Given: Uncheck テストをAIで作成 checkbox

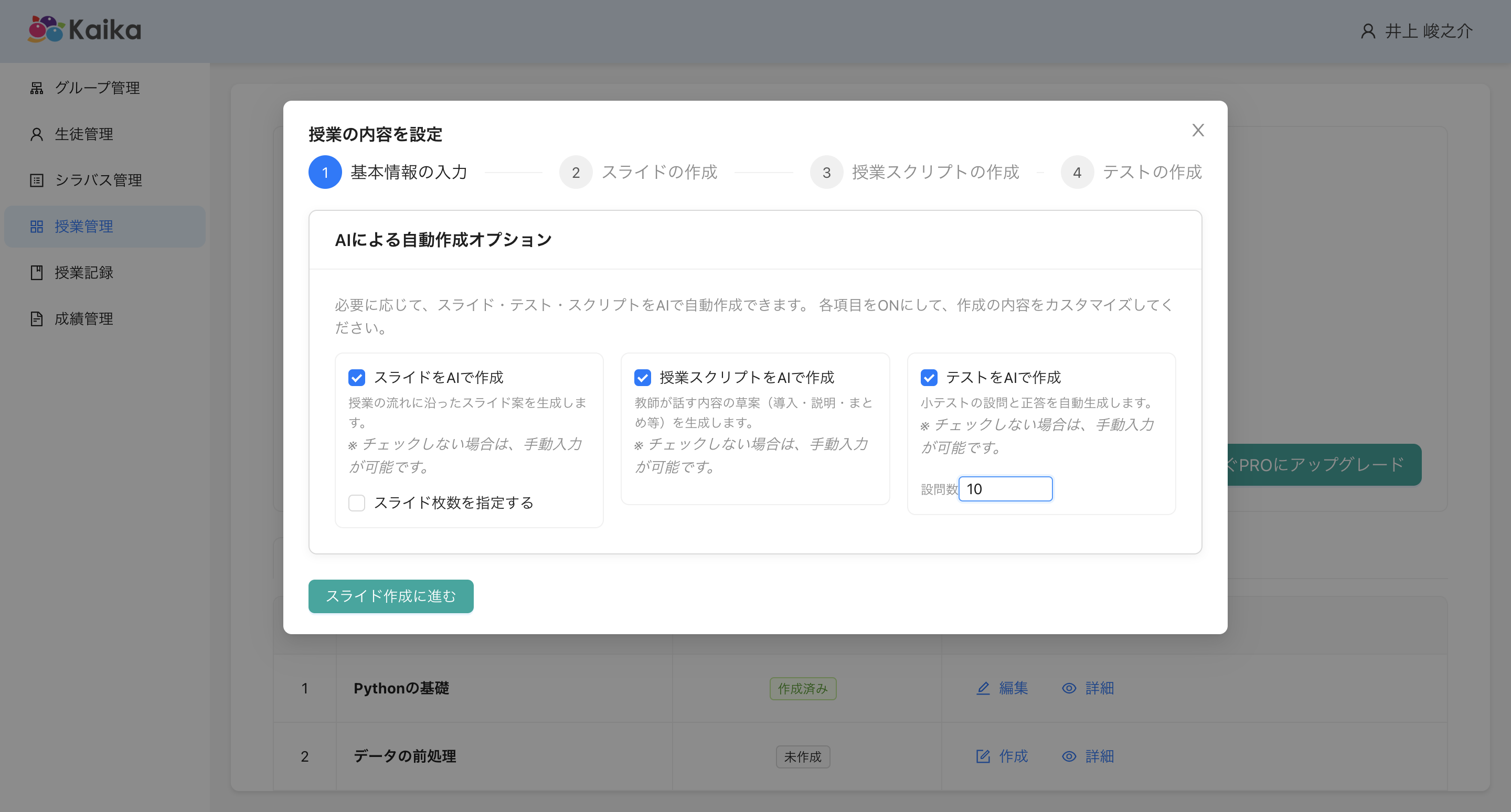Looking at the screenshot, I should pos(929,378).
